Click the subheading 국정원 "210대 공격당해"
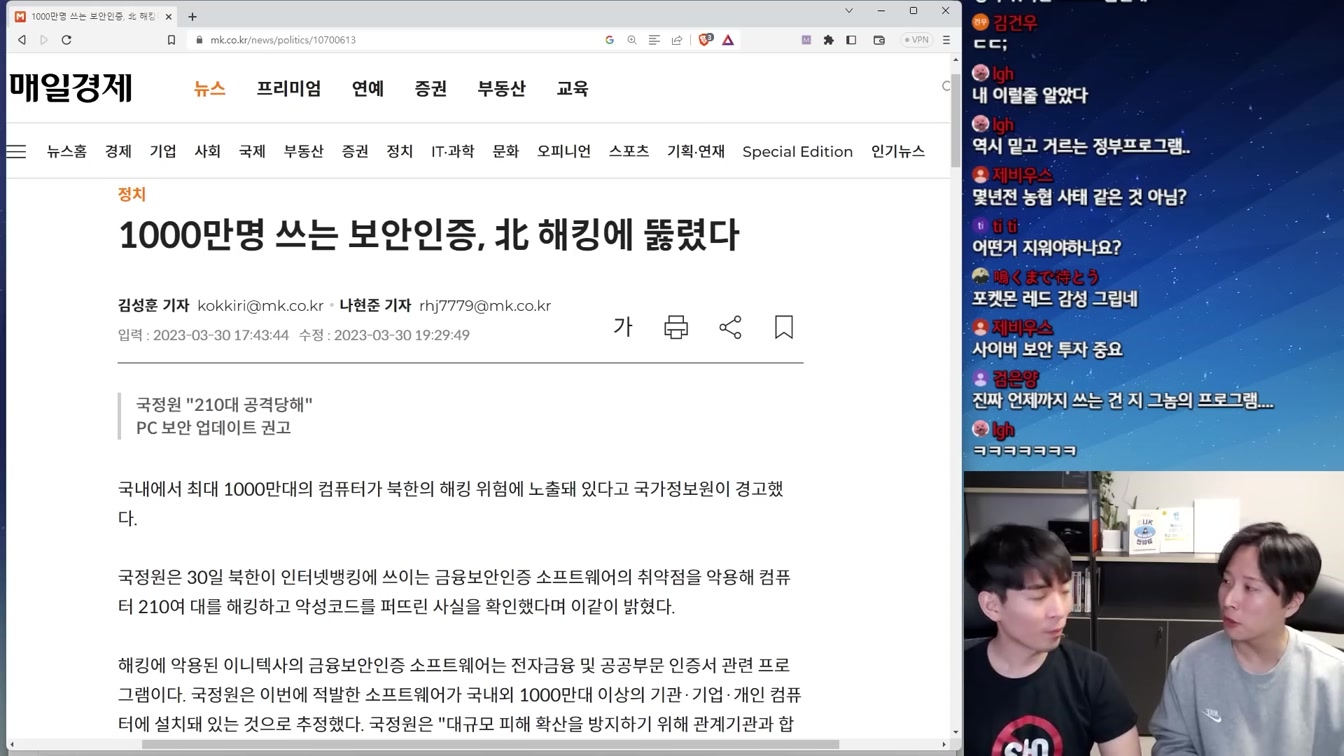1344x756 pixels. tap(225, 404)
